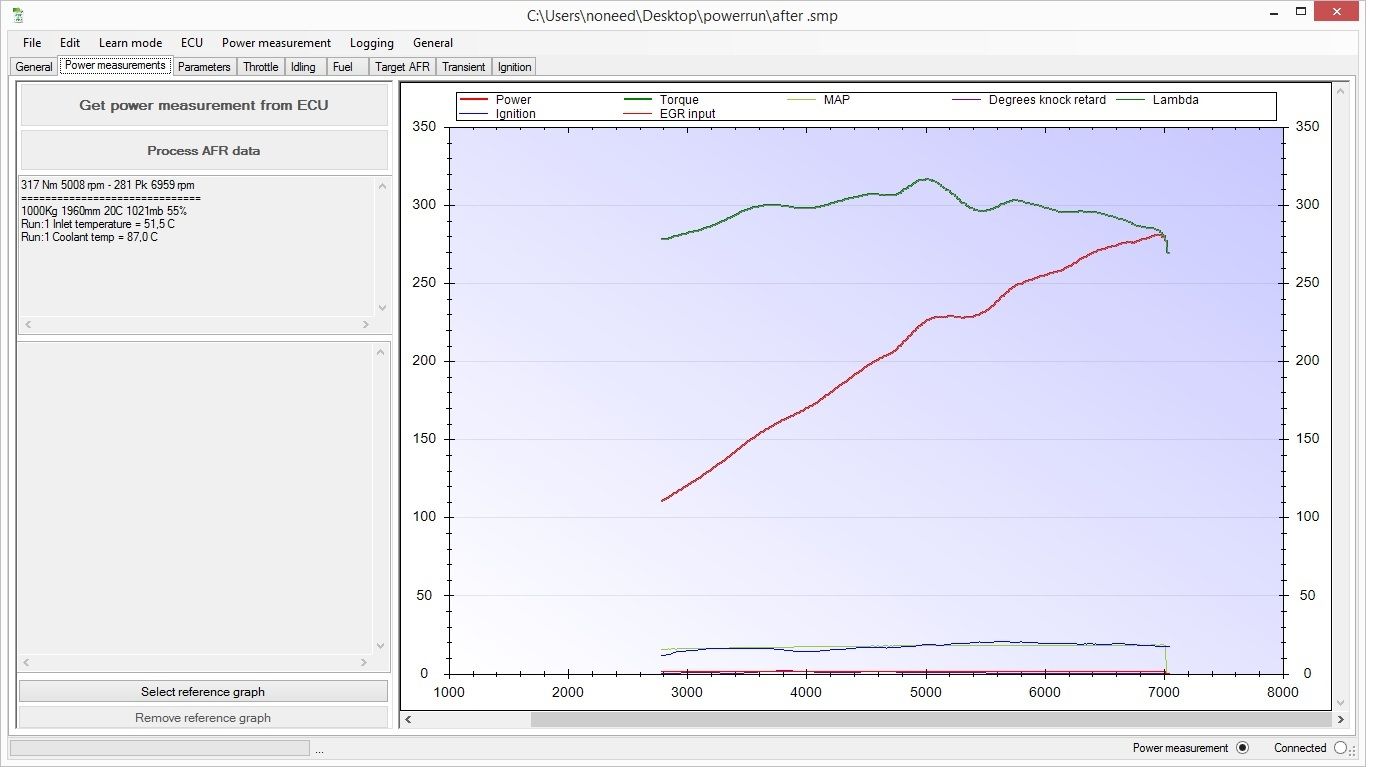The height and width of the screenshot is (767, 1375).
Task: Click the MAP legend entry
Action: point(819,100)
